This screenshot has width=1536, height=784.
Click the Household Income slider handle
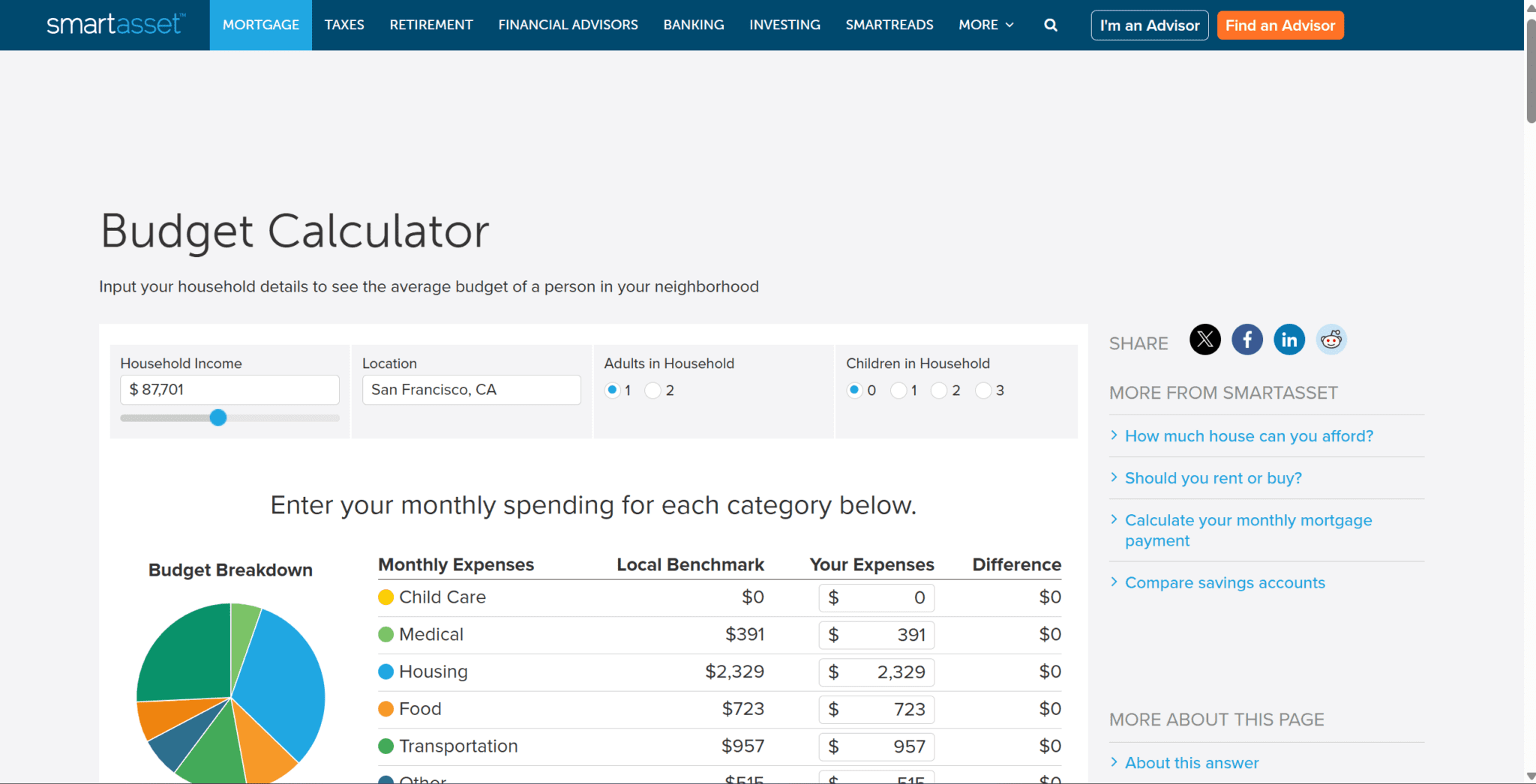click(x=218, y=417)
